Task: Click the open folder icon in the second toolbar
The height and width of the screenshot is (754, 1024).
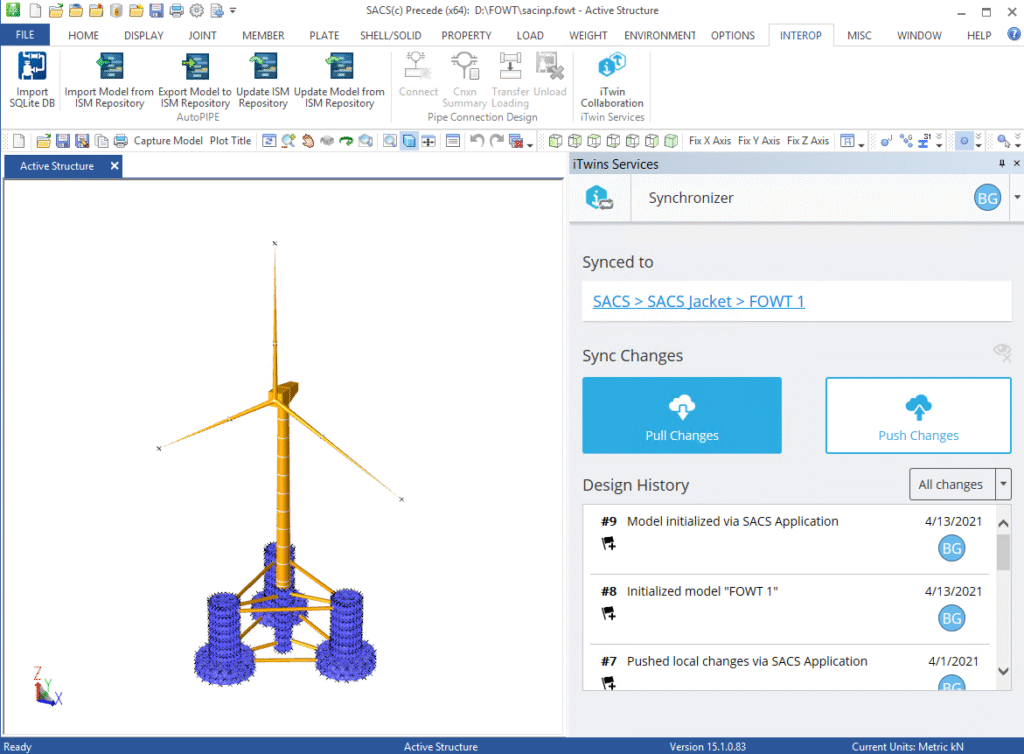Action: click(x=44, y=141)
